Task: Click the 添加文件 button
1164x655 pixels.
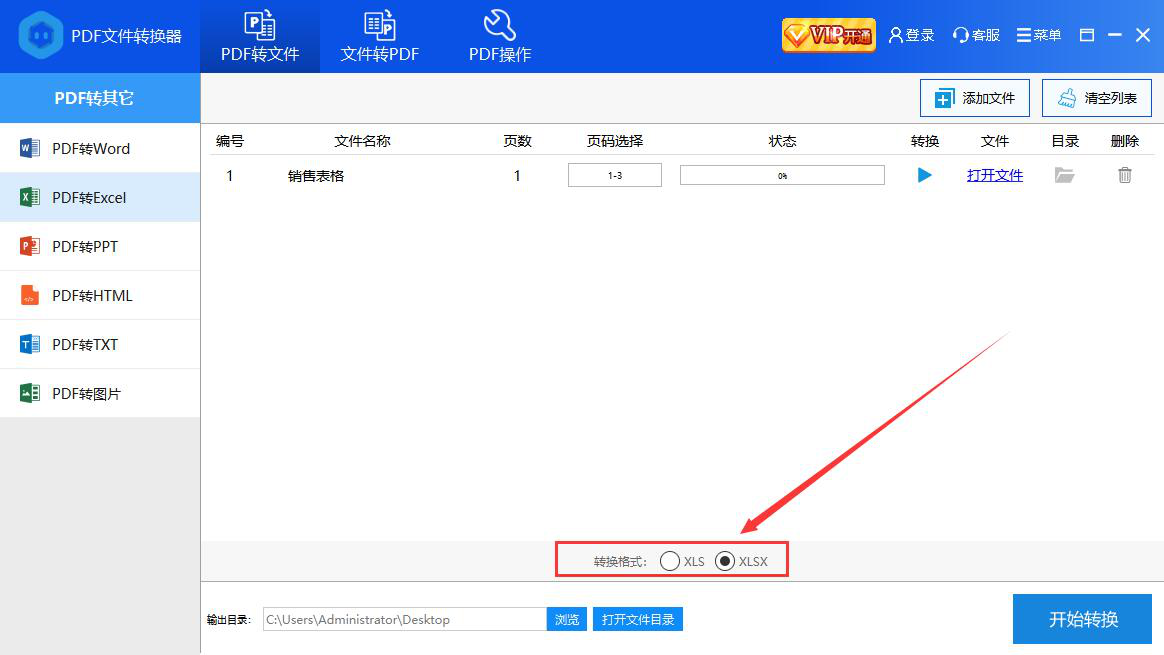Action: tap(975, 98)
